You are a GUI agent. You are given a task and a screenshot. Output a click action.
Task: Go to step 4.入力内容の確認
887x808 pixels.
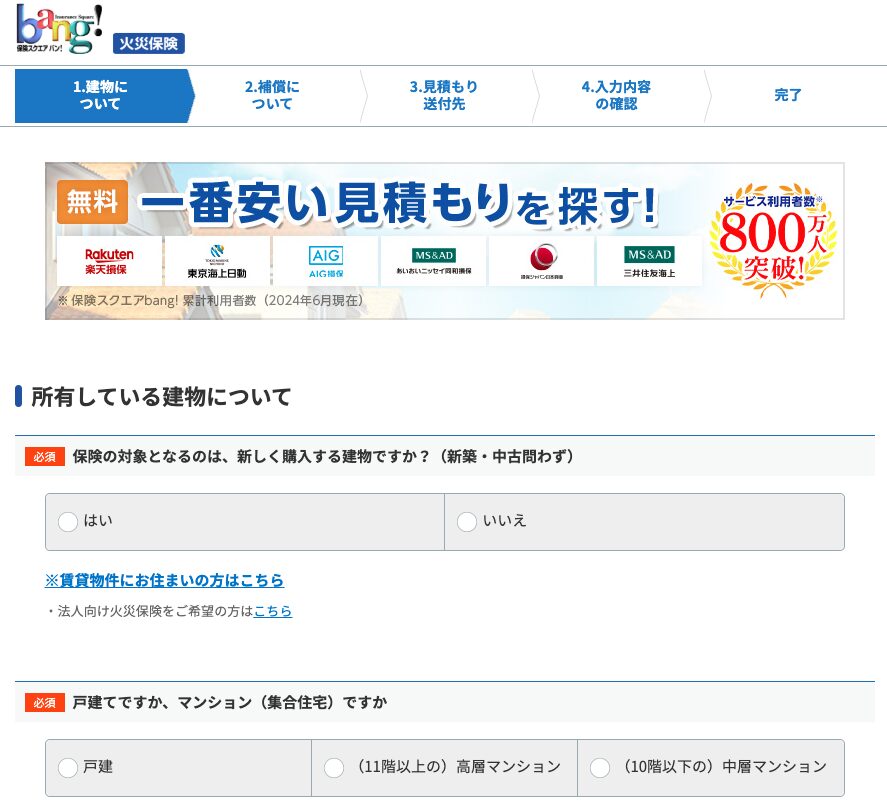616,96
